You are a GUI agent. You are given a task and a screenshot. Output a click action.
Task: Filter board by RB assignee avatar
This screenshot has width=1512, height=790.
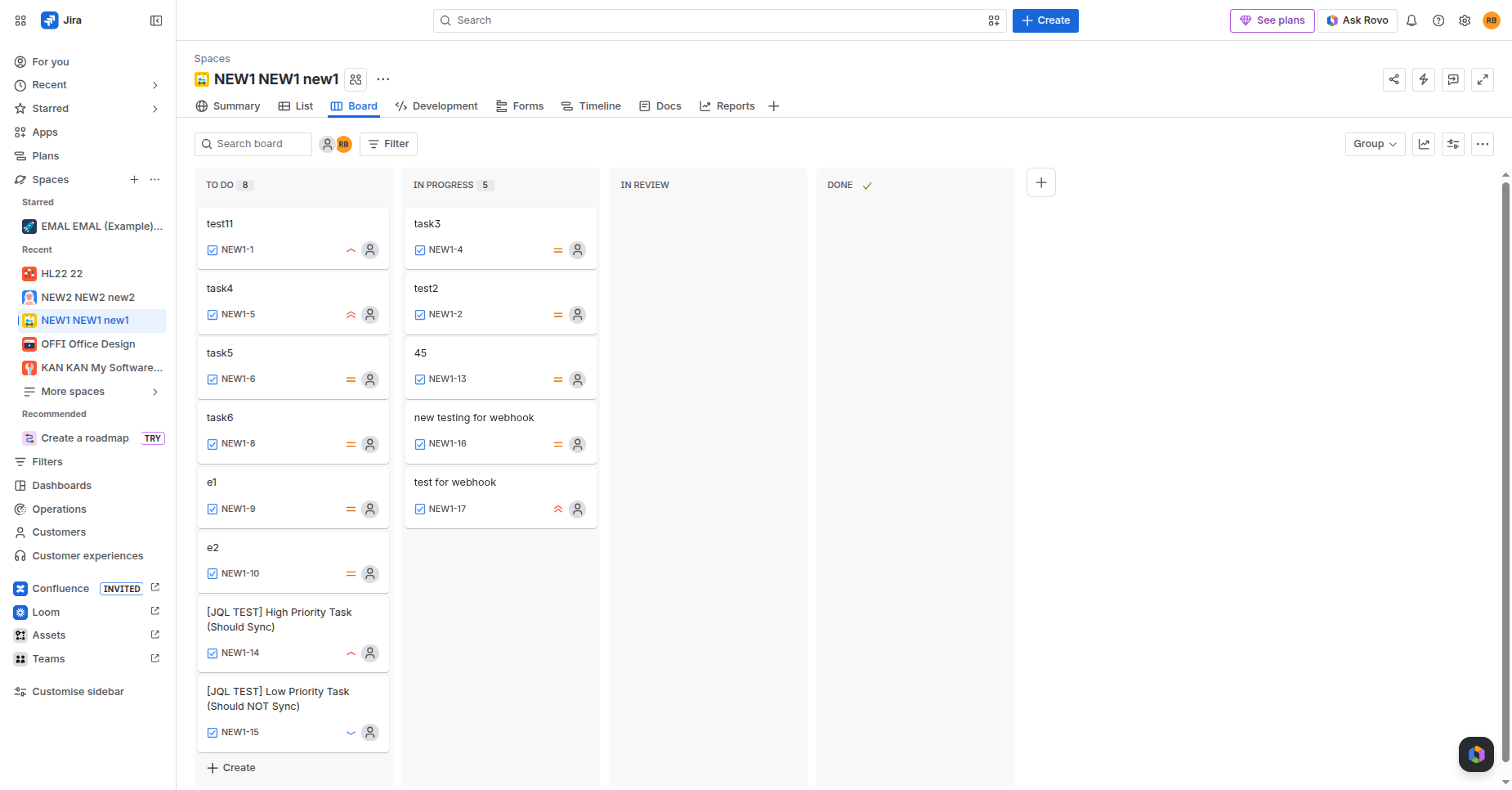tap(344, 144)
